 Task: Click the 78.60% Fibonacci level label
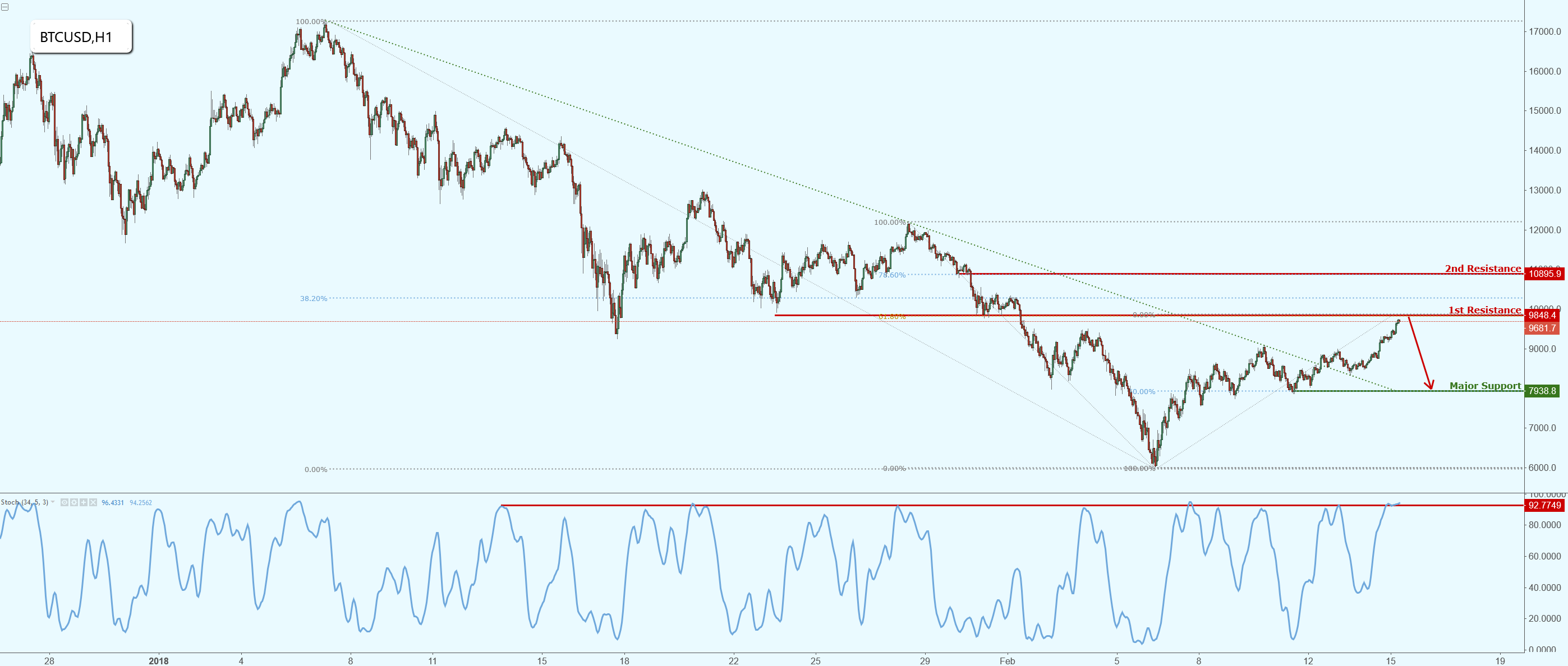(892, 275)
